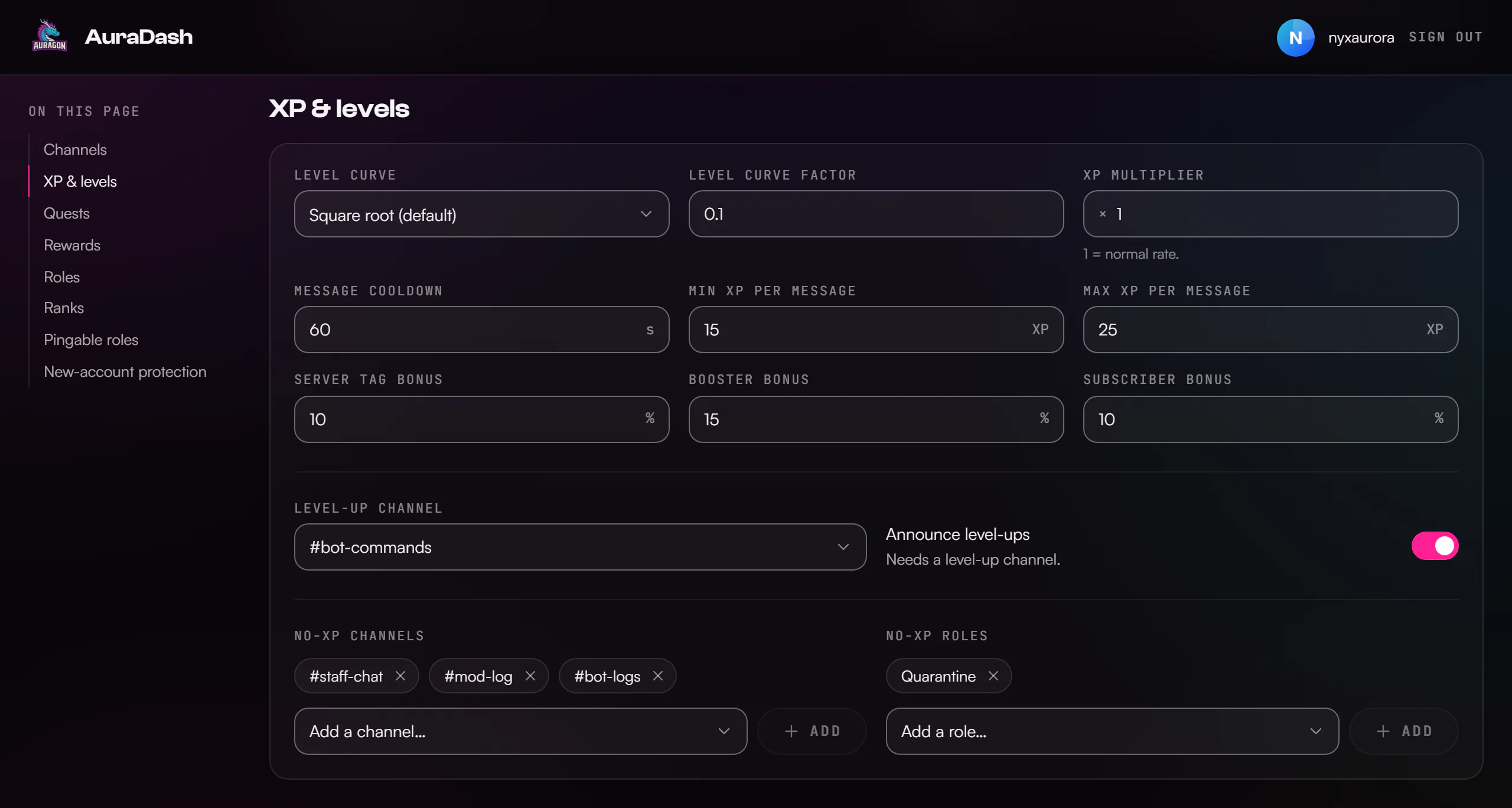Open the Level-up Channel dropdown
1512x808 pixels.
click(580, 547)
